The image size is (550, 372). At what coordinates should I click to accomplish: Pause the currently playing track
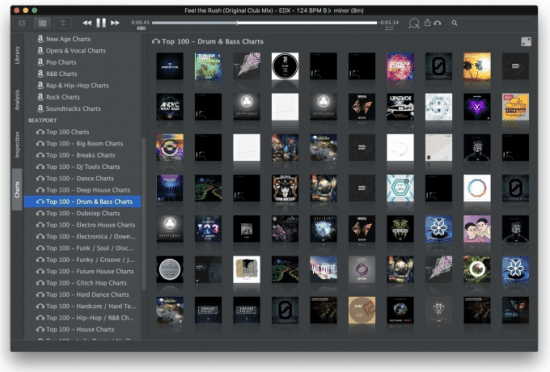tap(101, 23)
